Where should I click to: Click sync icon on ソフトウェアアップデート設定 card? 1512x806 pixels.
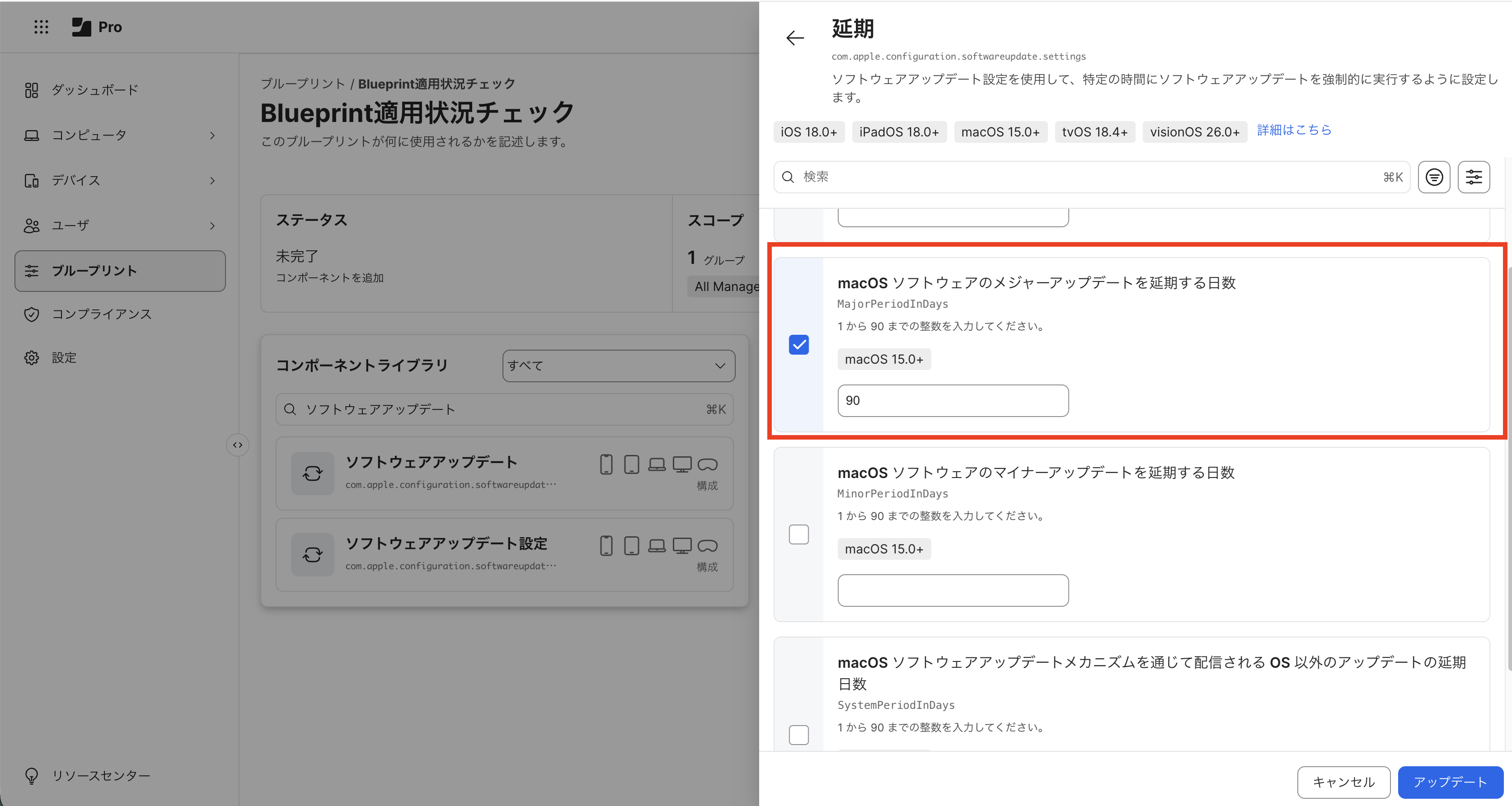click(313, 555)
